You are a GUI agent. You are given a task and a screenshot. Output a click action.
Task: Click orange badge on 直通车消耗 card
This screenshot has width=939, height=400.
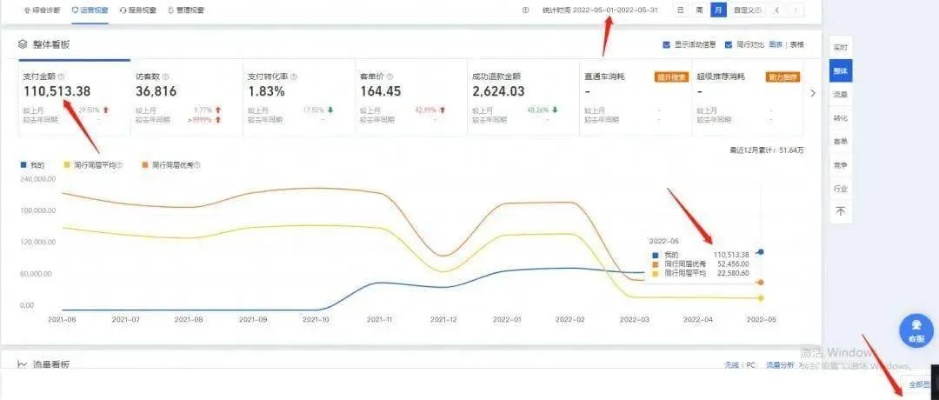pos(671,77)
